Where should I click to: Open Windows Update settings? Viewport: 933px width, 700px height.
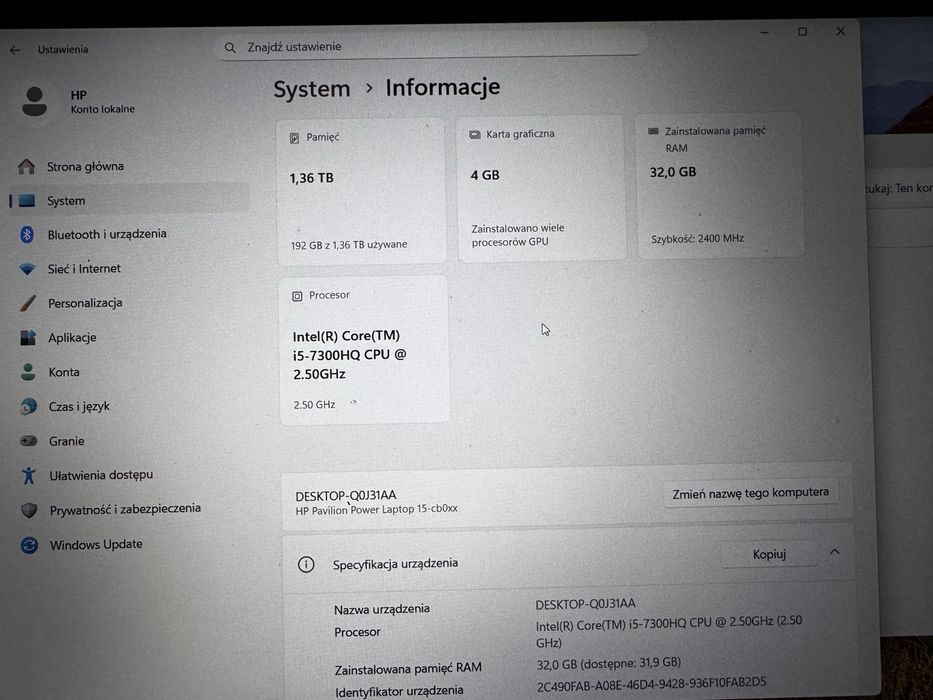pyautogui.click(x=96, y=545)
